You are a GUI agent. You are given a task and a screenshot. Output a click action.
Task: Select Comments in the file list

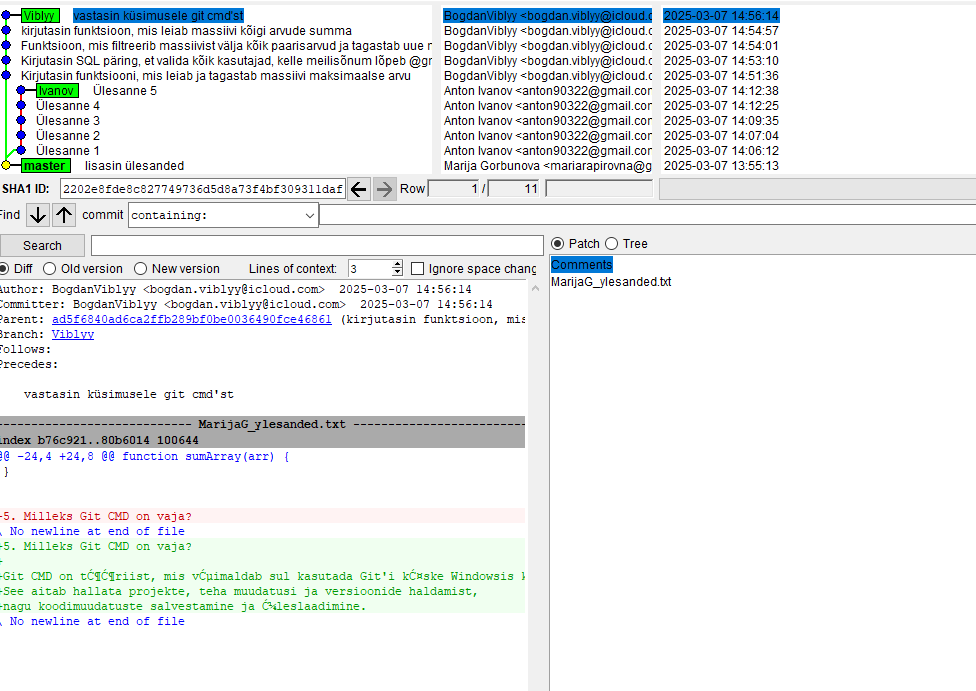coord(581,265)
